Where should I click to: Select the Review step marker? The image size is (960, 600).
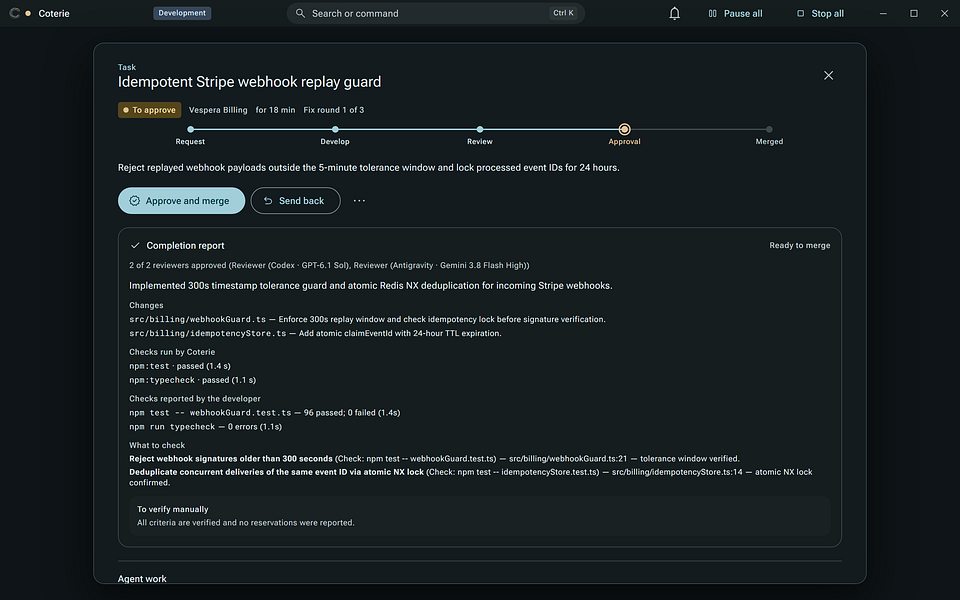point(480,129)
